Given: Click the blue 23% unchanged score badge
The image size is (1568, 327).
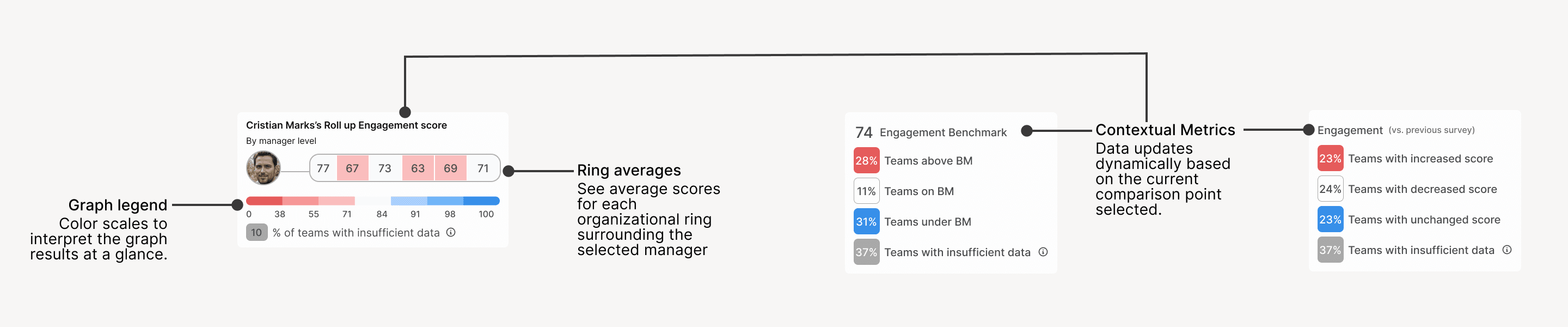Looking at the screenshot, I should pyautogui.click(x=1330, y=219).
